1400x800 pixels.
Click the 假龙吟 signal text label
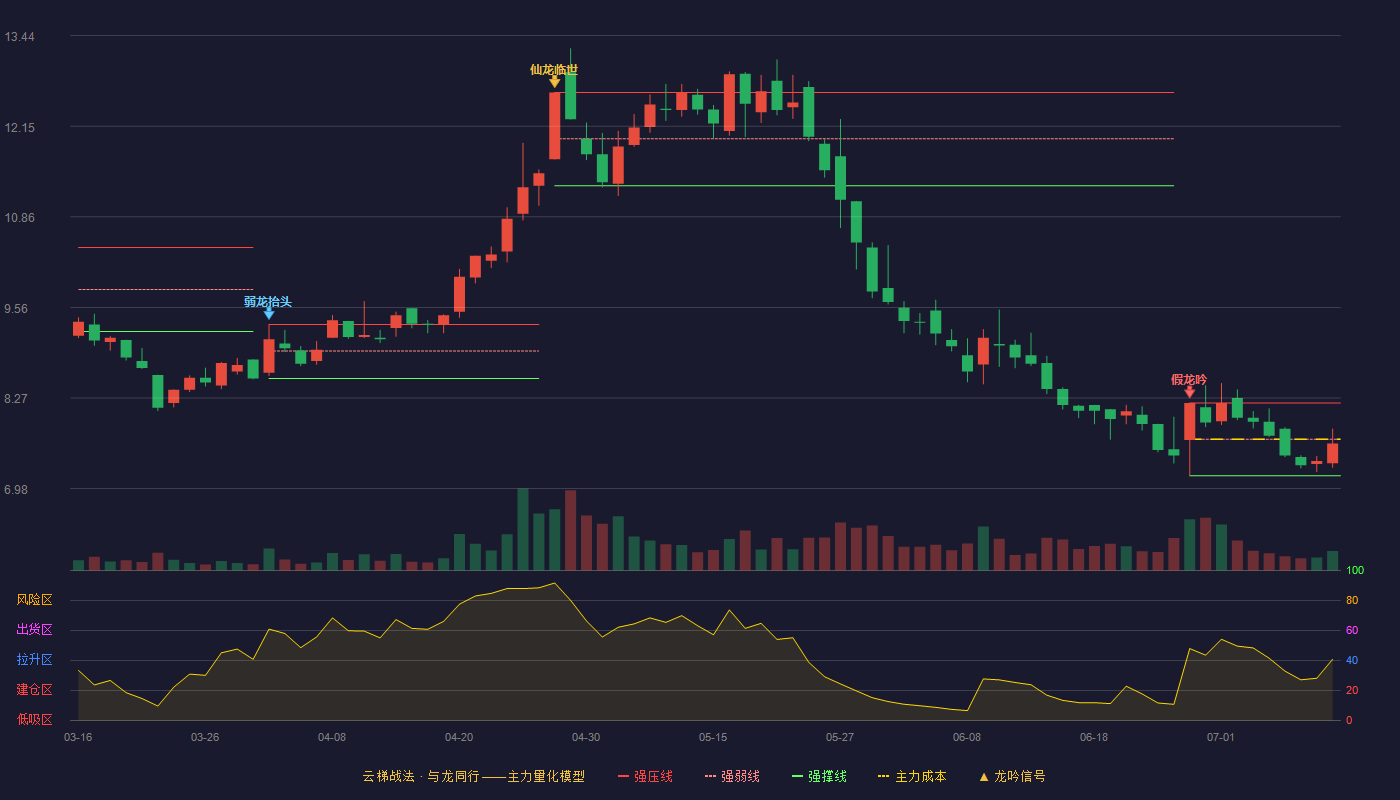[x=1189, y=380]
